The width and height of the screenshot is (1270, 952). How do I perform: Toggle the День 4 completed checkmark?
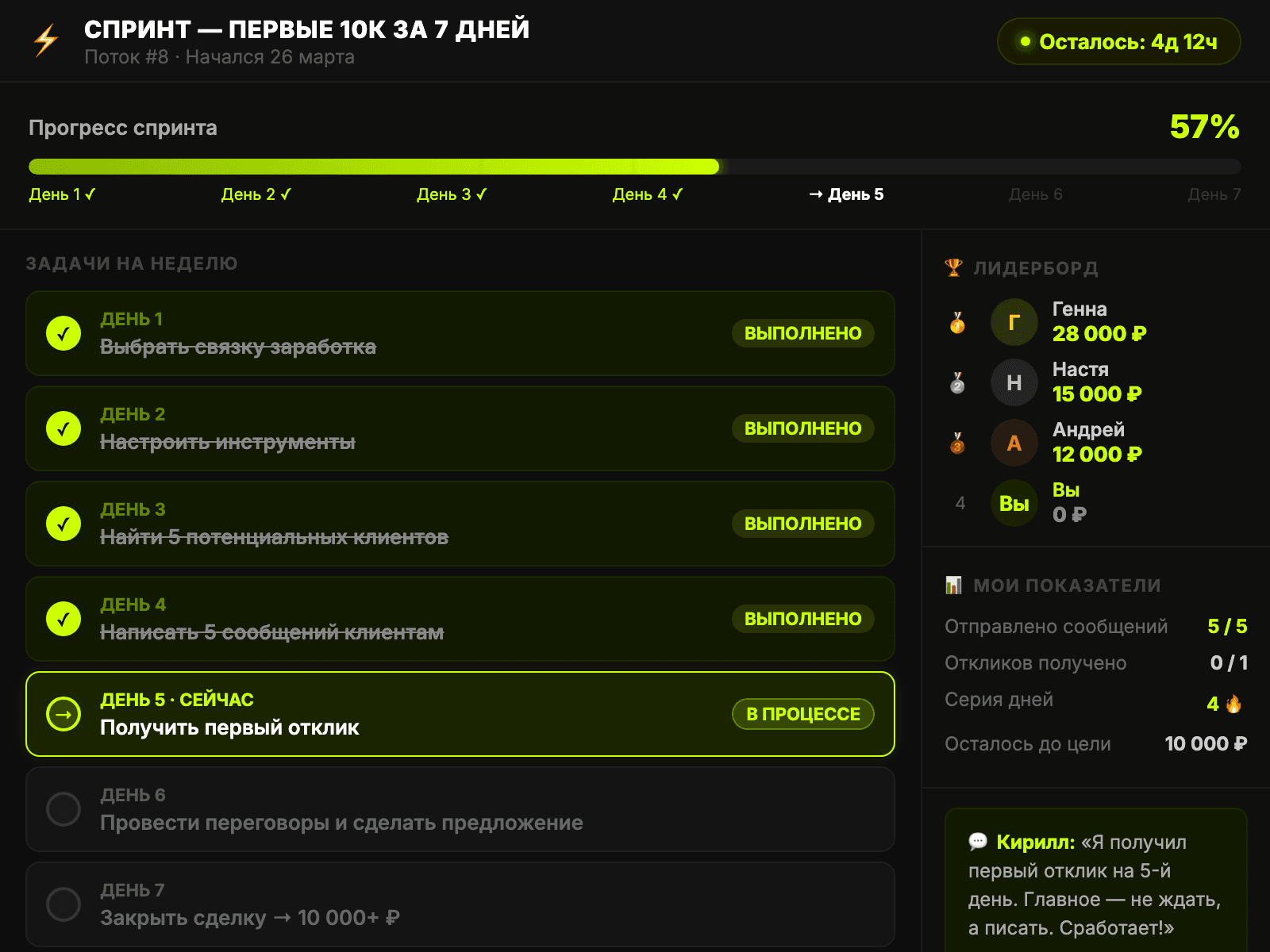click(x=63, y=619)
